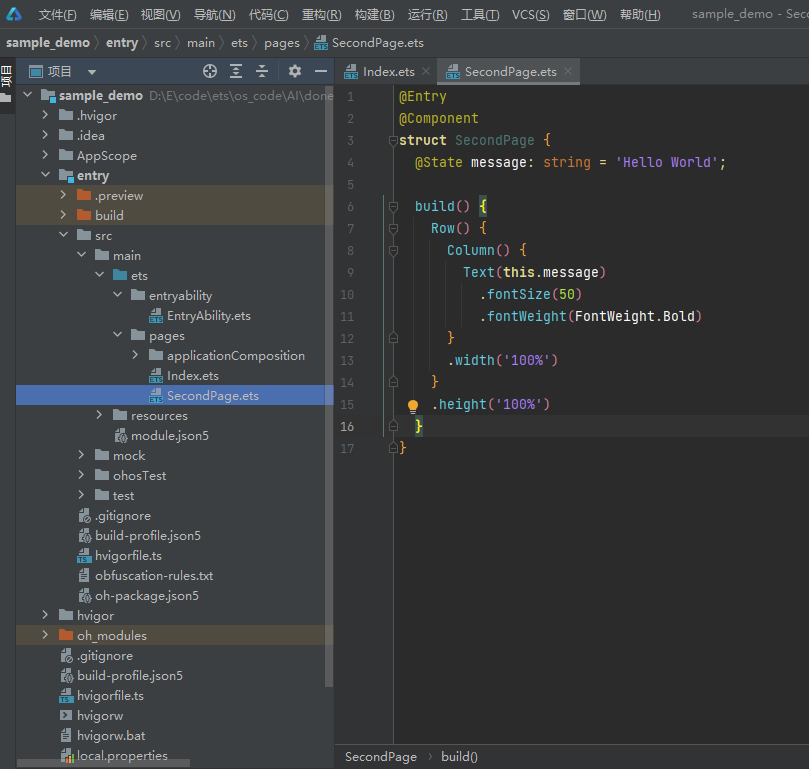
Task: Click the .gitignore file icon under entry
Action: point(85,516)
